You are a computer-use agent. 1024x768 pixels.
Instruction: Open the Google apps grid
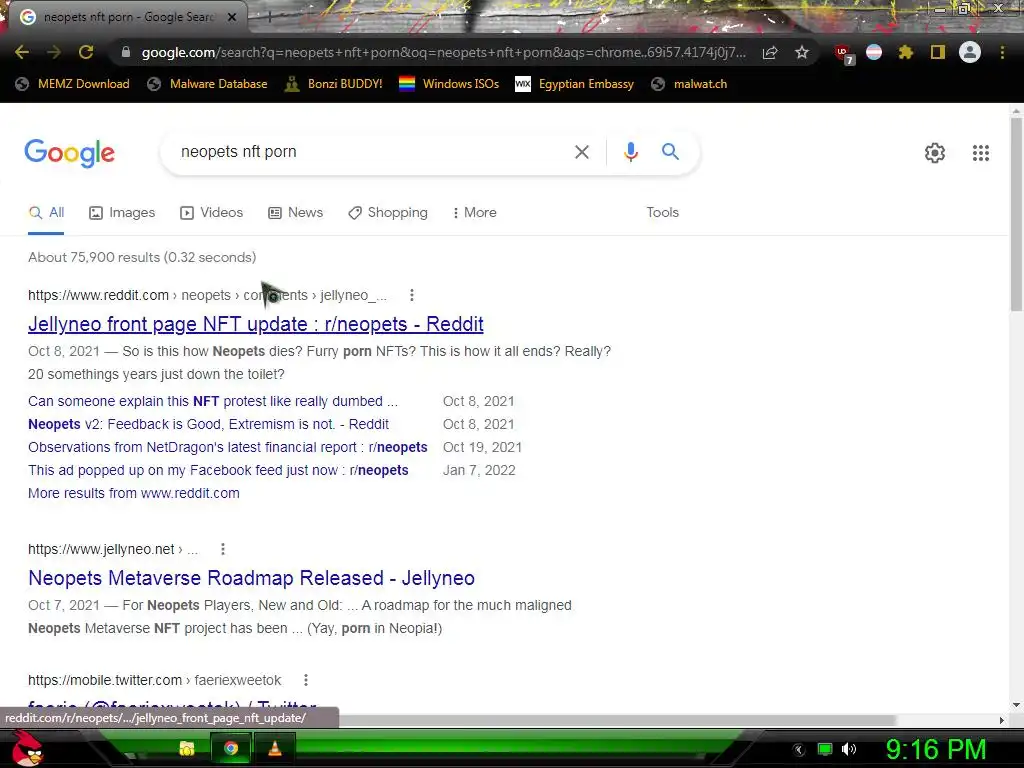pos(980,153)
